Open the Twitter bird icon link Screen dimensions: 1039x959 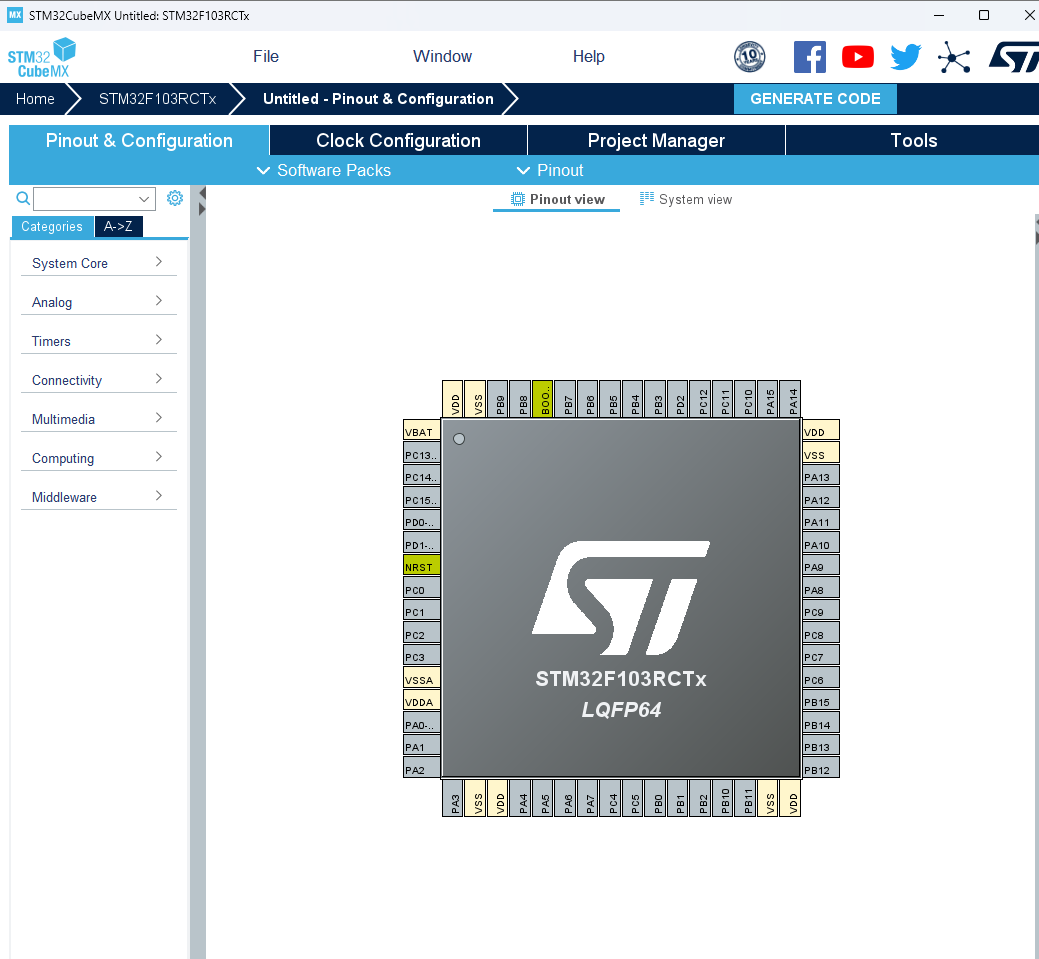point(905,57)
